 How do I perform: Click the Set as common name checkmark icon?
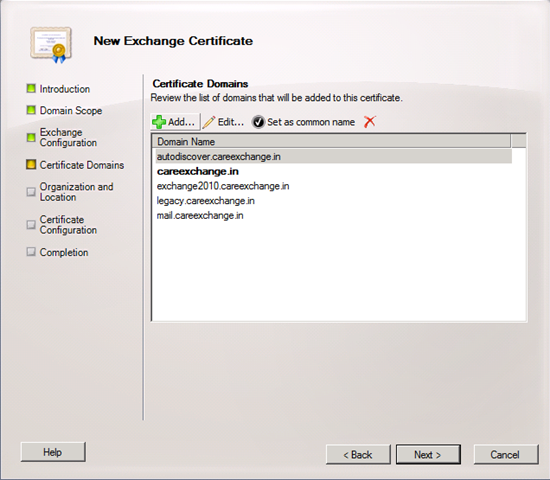(x=259, y=122)
